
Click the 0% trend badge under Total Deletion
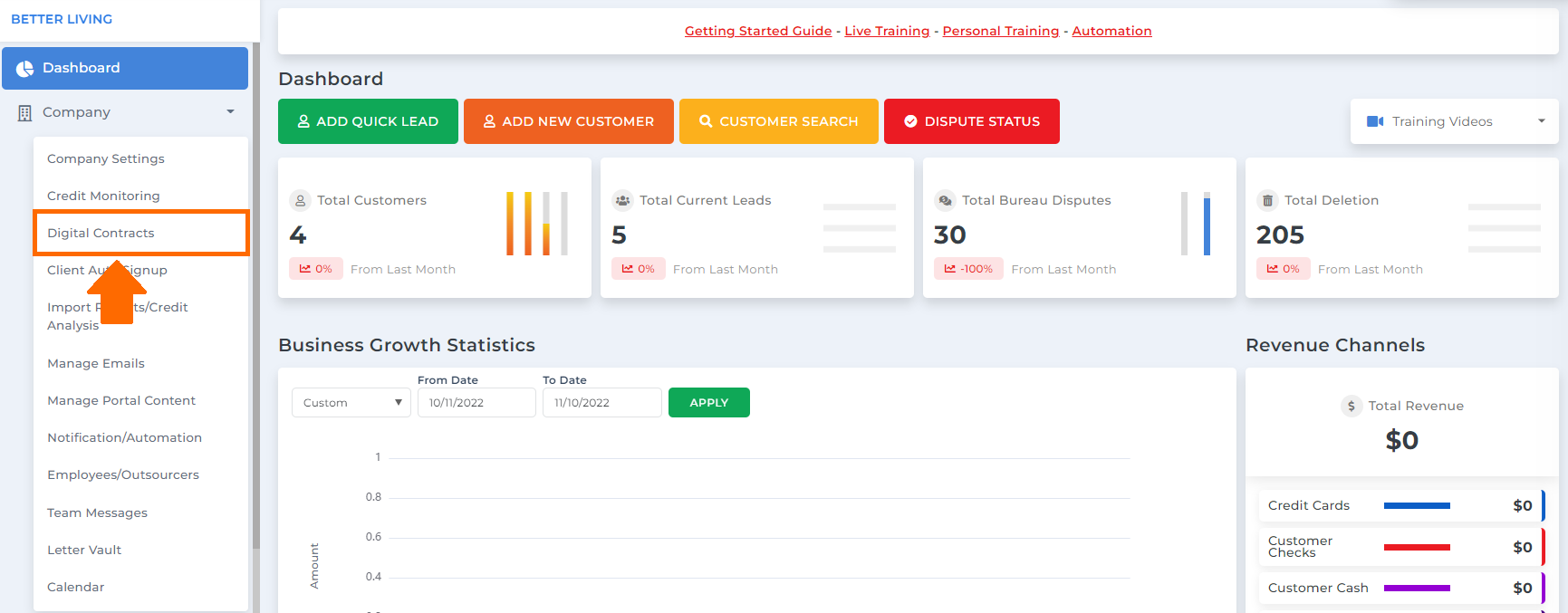pos(1283,269)
